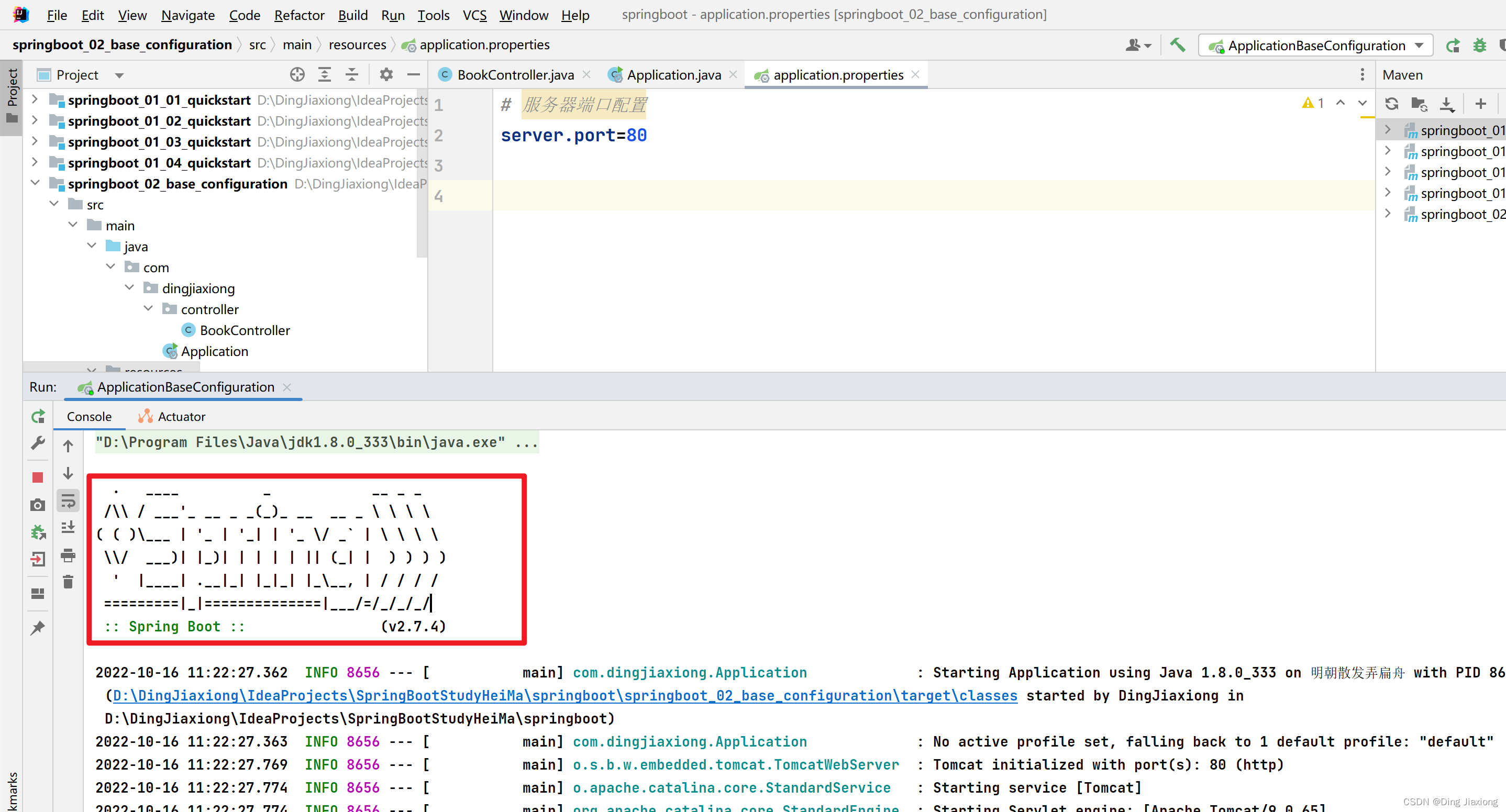Clear console with trash icon
Viewport: 1506px width, 812px height.
(x=68, y=582)
